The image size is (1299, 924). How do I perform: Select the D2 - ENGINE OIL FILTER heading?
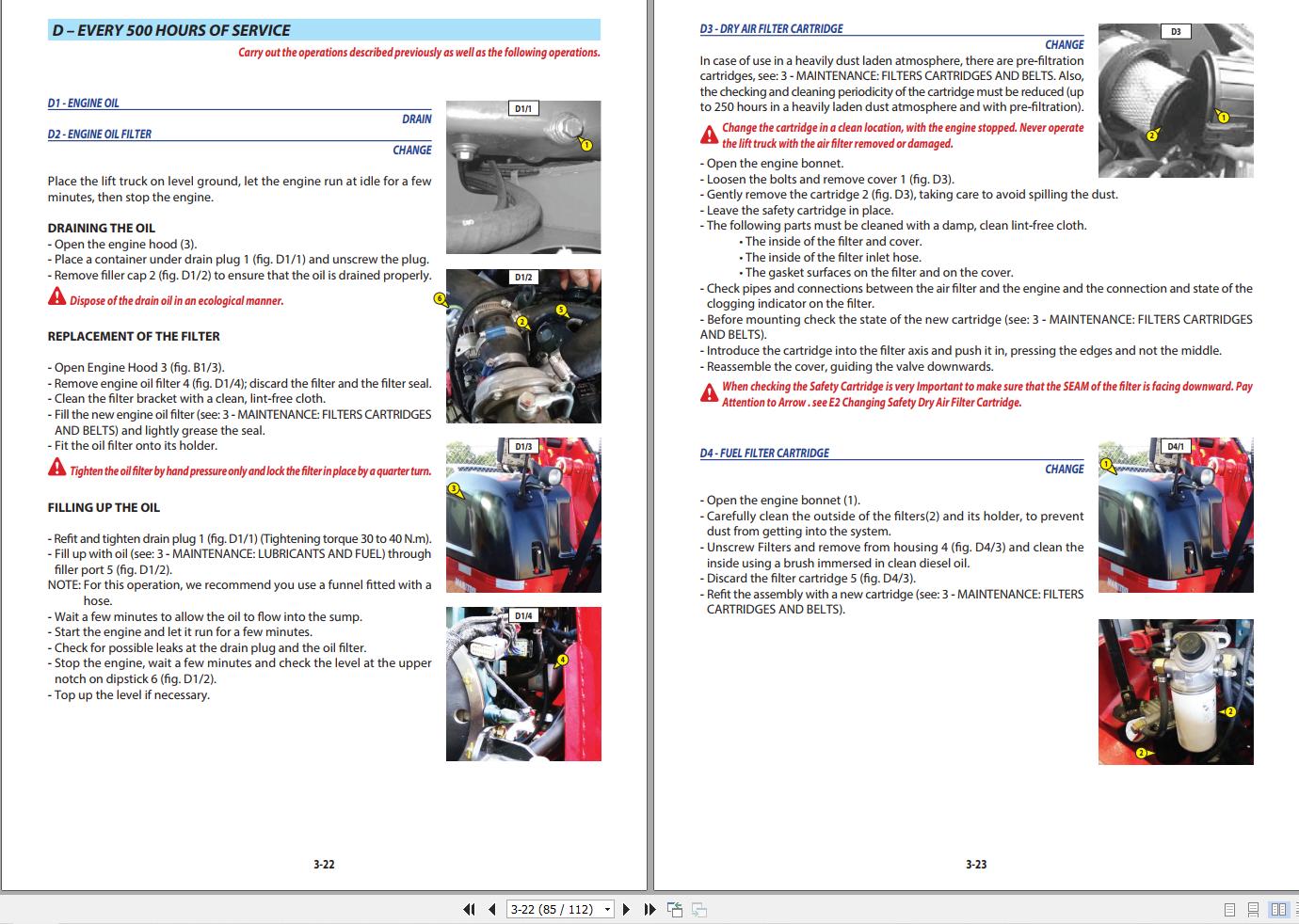click(100, 134)
